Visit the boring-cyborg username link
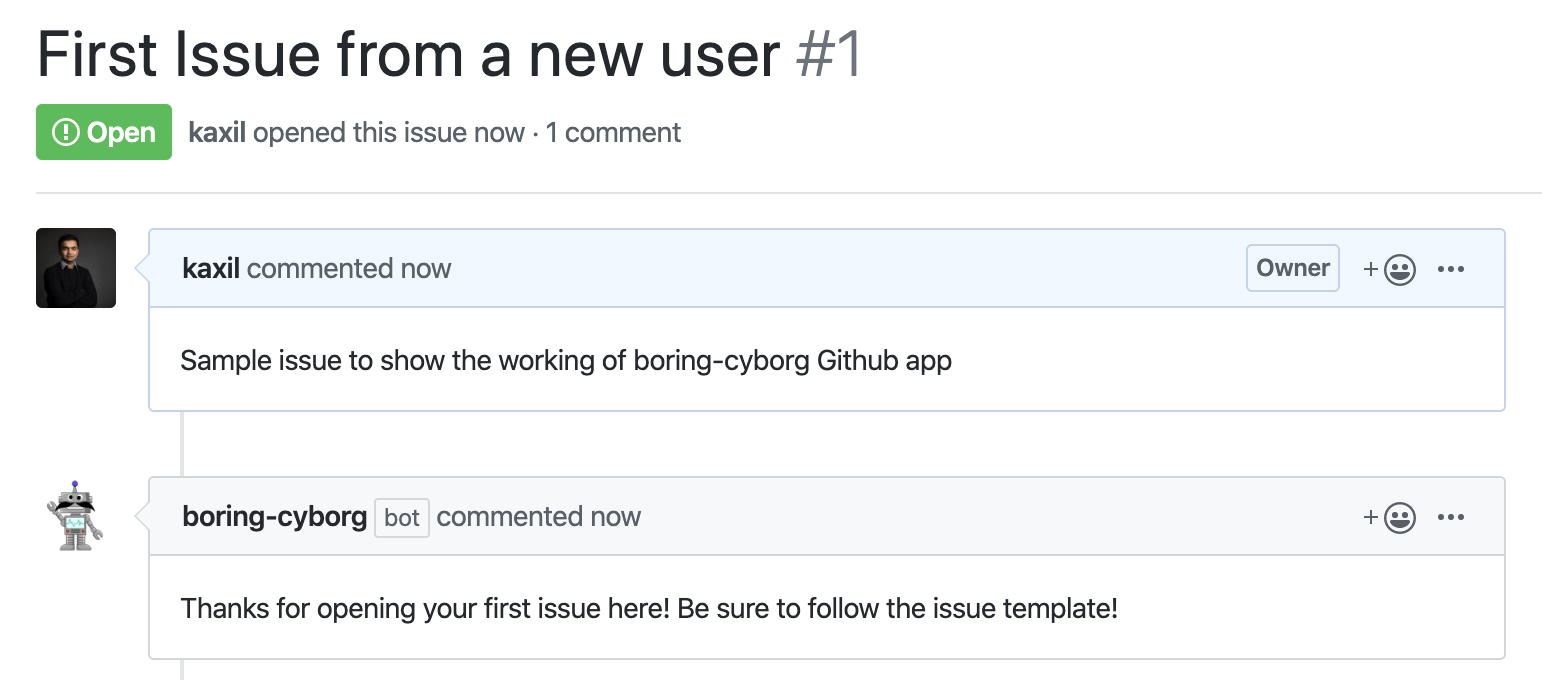 275,516
